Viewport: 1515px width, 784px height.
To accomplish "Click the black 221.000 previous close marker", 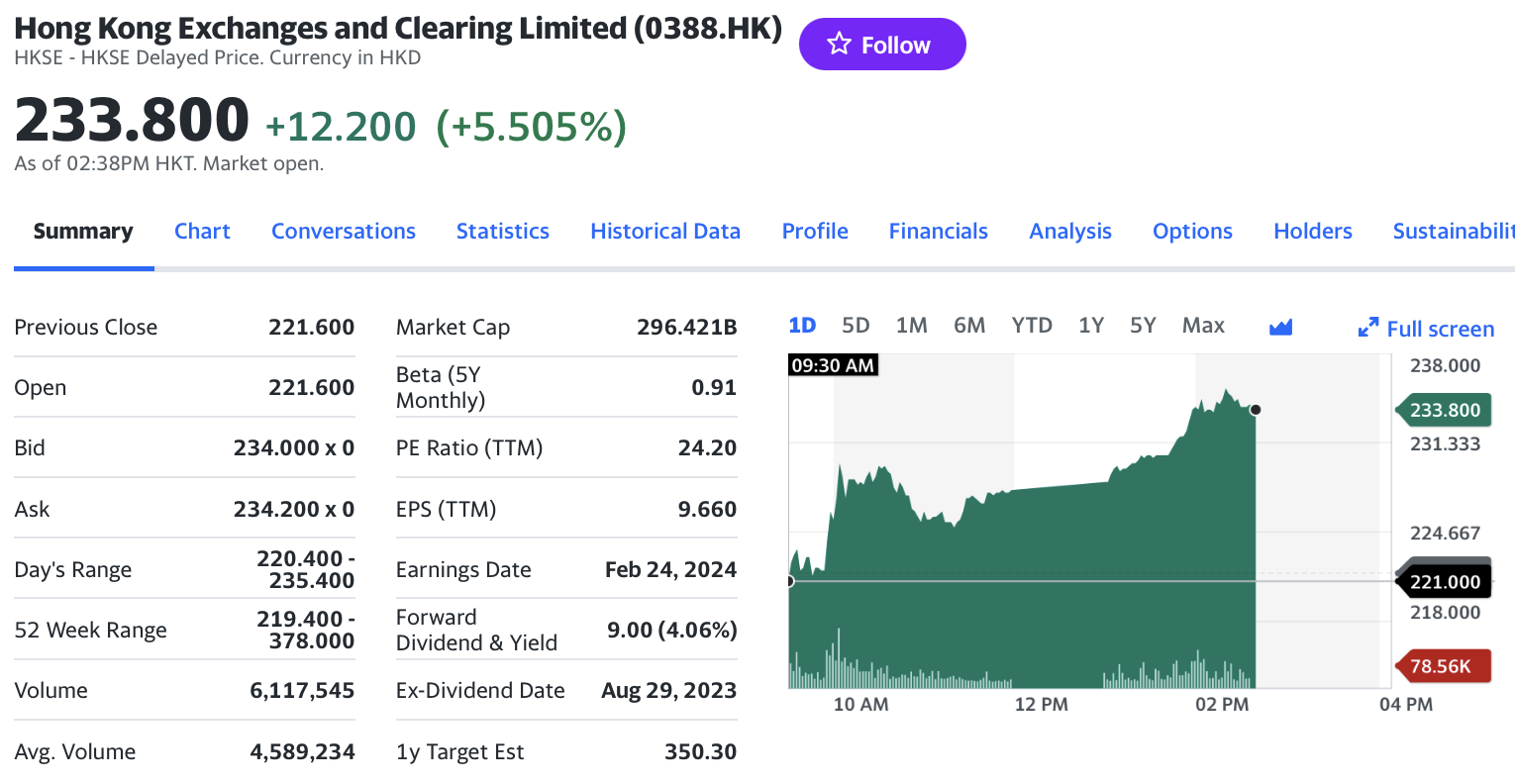I will point(1444,582).
